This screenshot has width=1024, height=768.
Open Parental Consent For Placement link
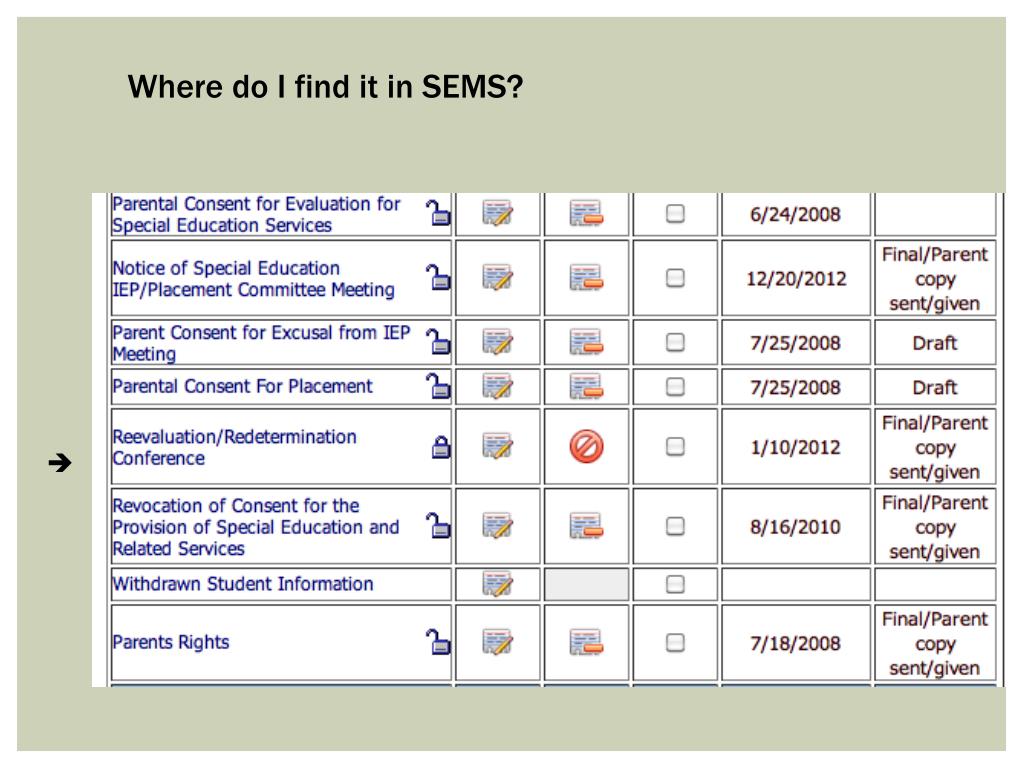coord(242,387)
